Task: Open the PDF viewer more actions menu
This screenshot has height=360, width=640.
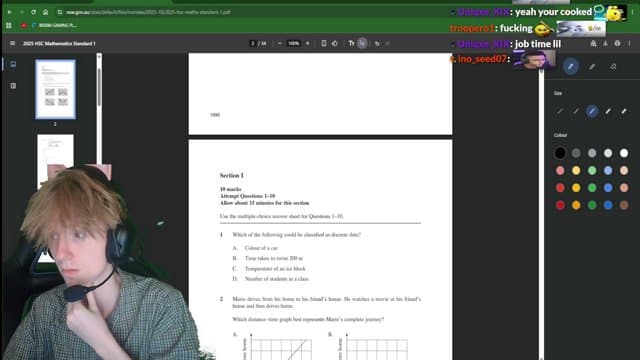Action: pos(629,43)
